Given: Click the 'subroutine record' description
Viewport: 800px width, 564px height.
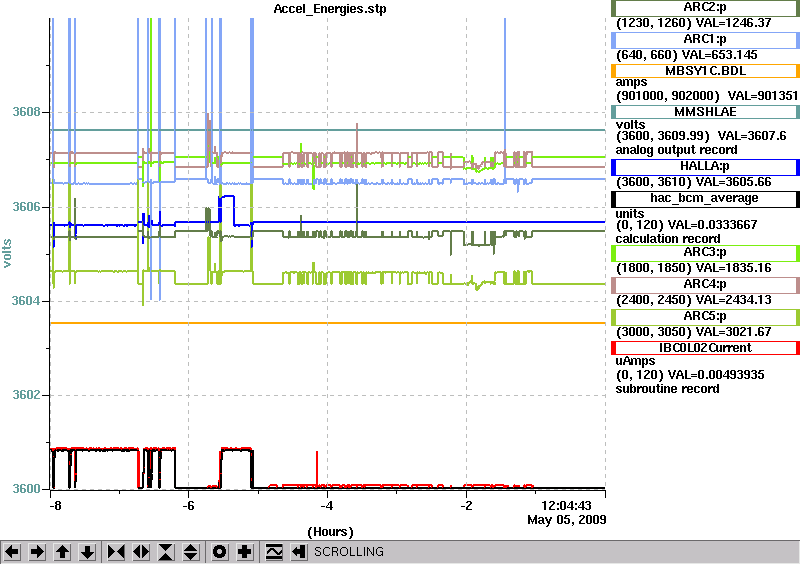Looking at the screenshot, I should (667, 389).
